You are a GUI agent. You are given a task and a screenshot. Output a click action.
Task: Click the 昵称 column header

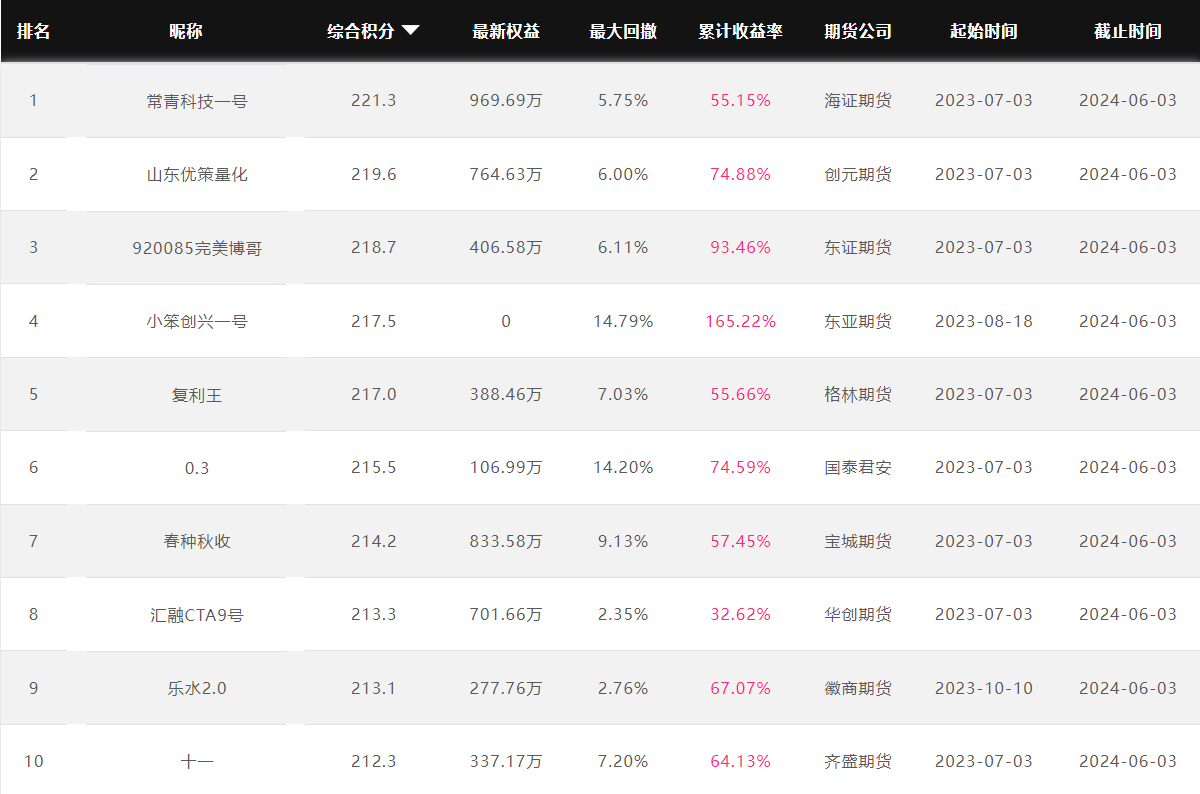coord(186,31)
